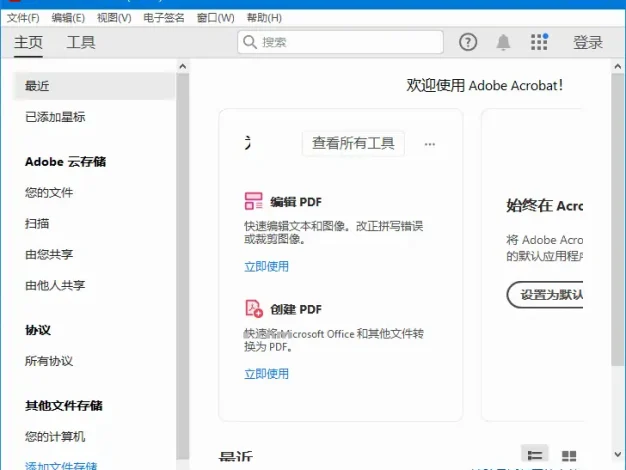Click the main pane scrollbar up arrow
This screenshot has width=626, height=470.
[x=618, y=66]
